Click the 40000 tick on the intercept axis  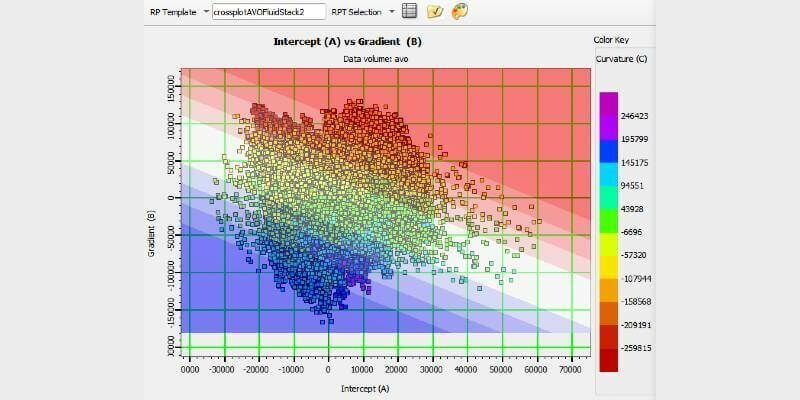pos(467,368)
